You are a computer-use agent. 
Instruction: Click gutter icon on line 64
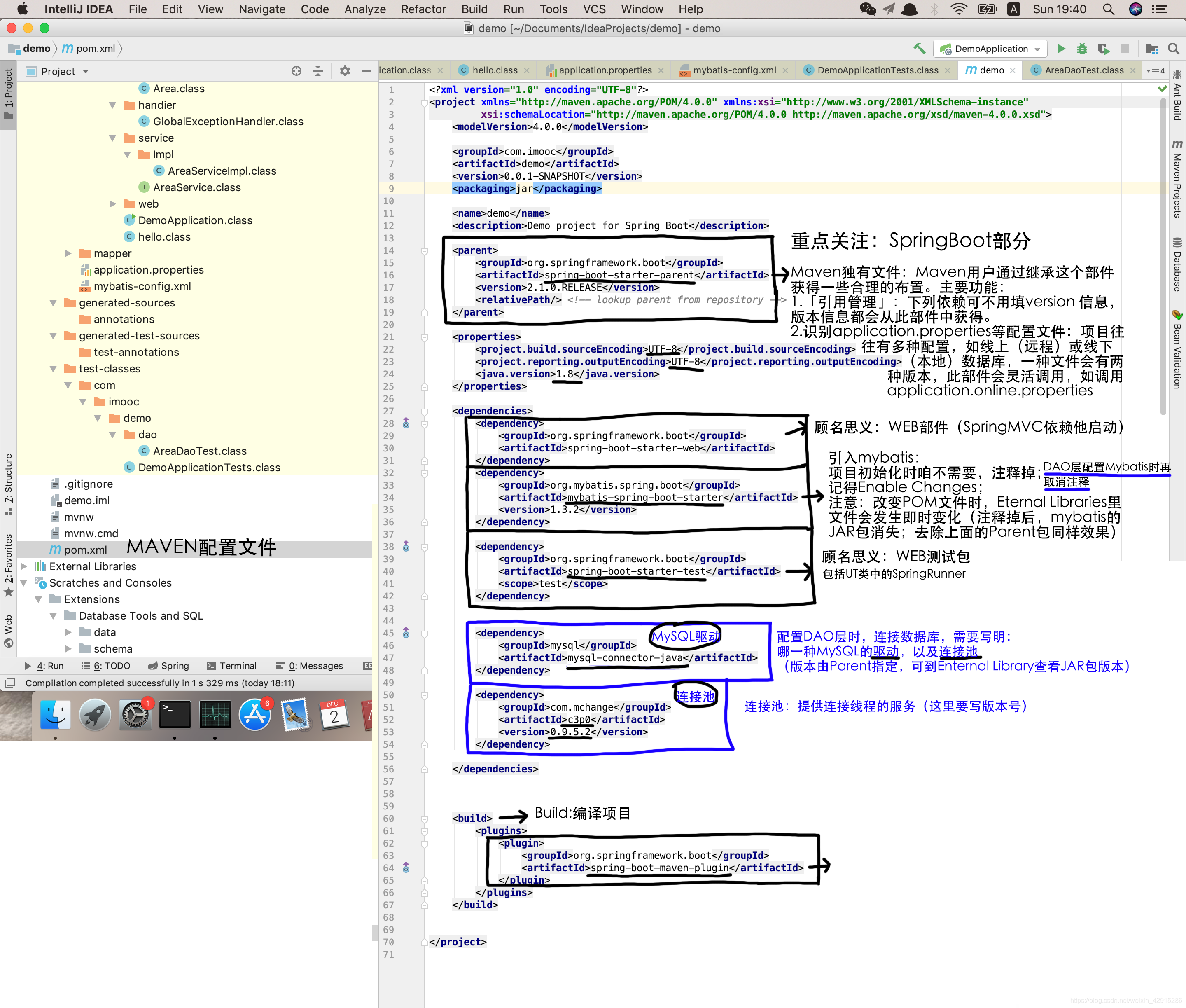click(406, 868)
